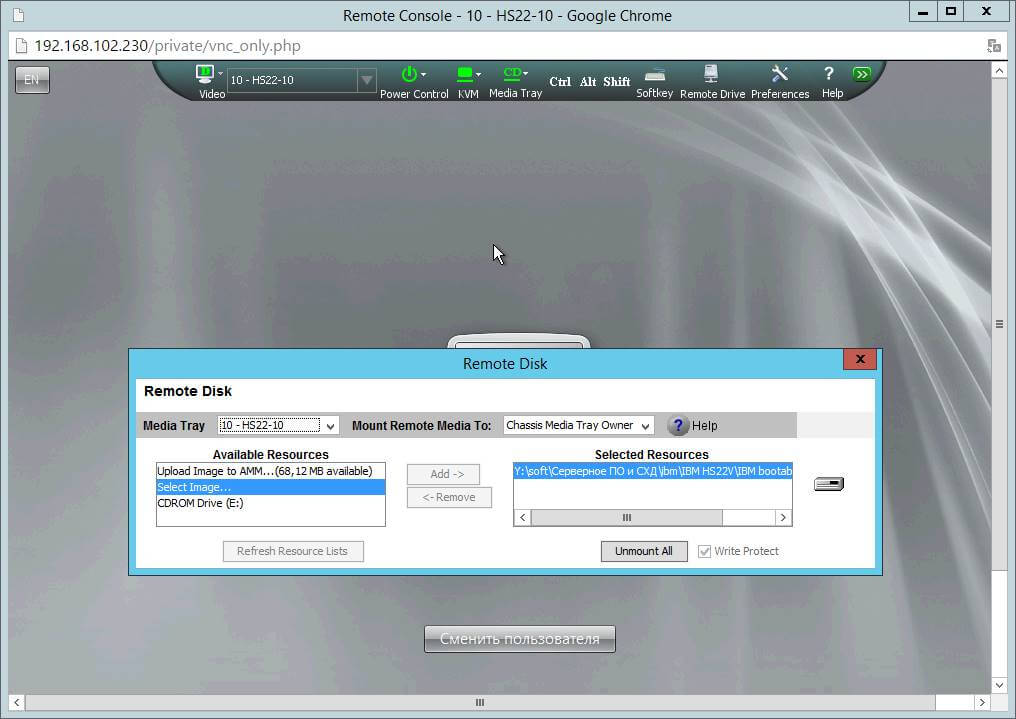This screenshot has height=719, width=1016.
Task: Click the Power Control icon
Action: click(410, 74)
